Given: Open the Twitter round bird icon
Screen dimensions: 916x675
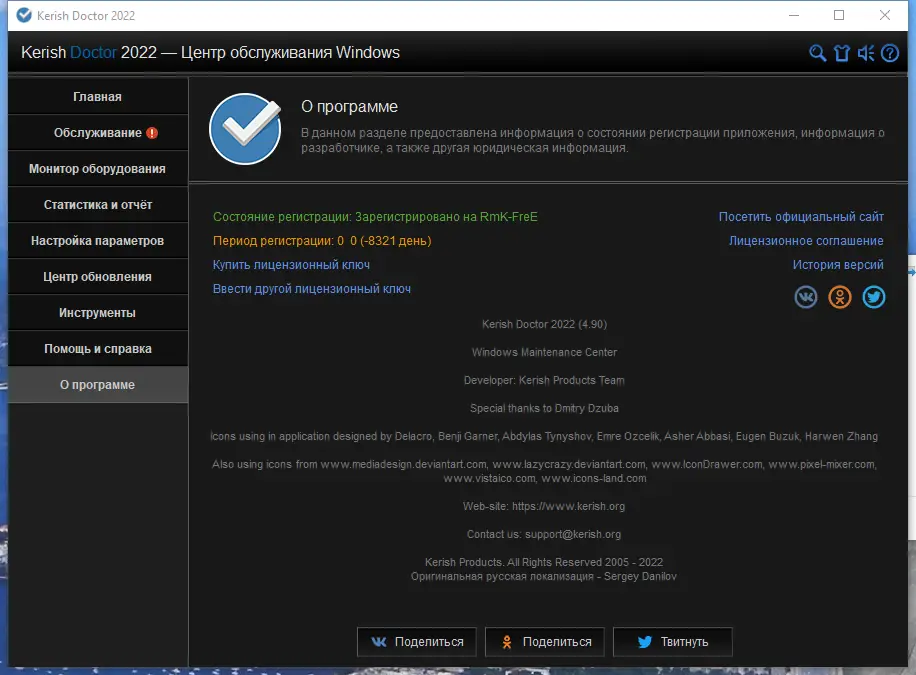Looking at the screenshot, I should 873,297.
